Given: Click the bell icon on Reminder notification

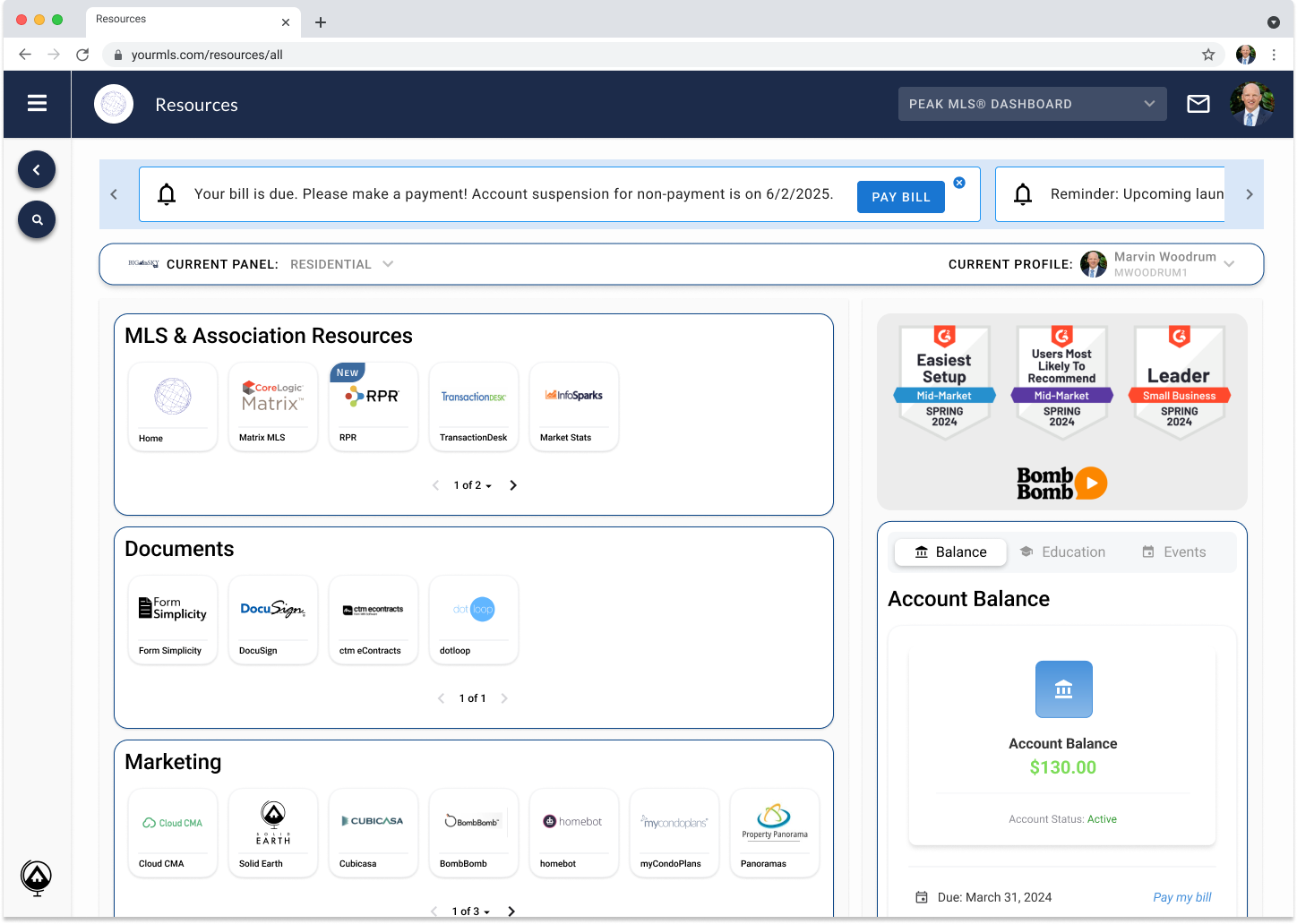Looking at the screenshot, I should point(1023,194).
